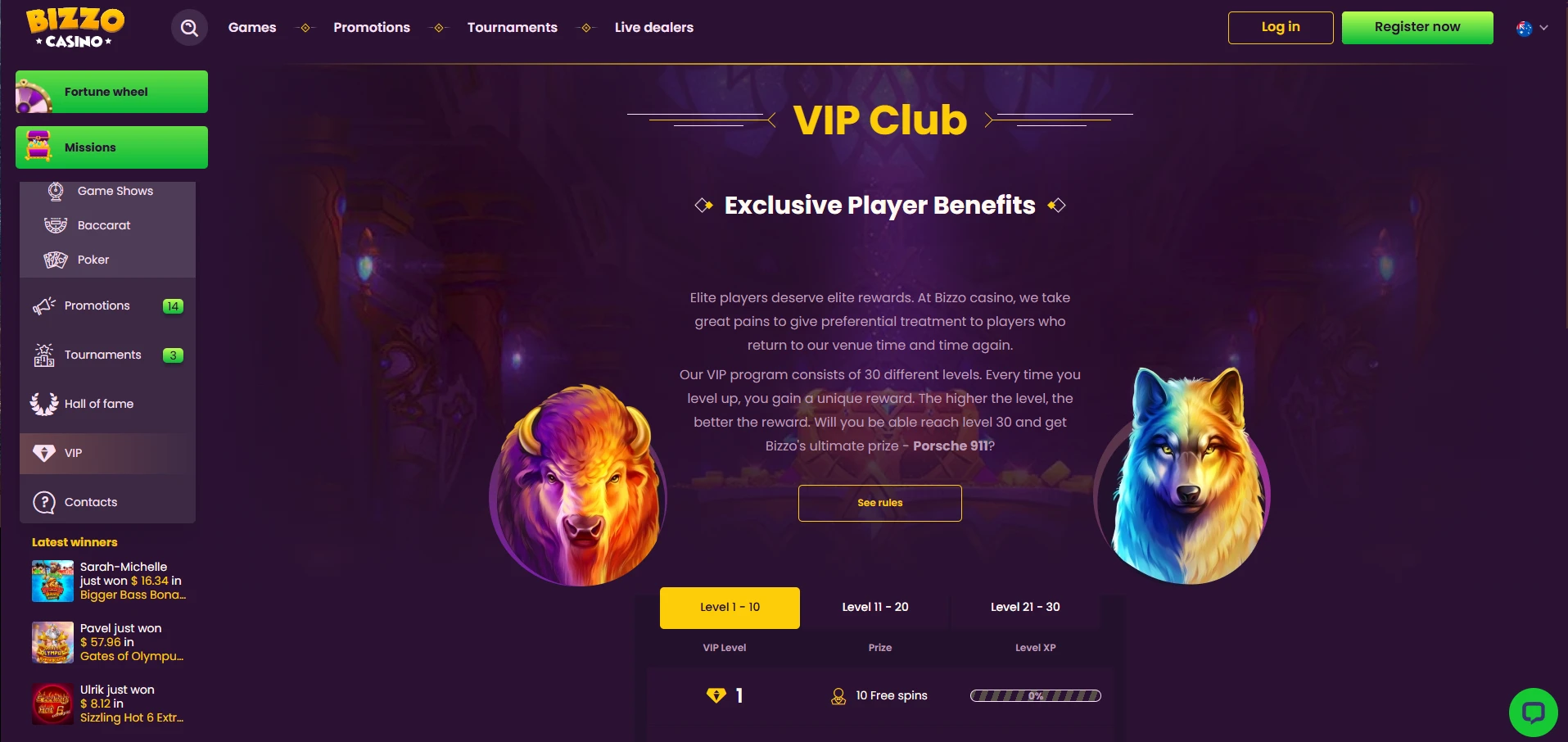Image resolution: width=1568 pixels, height=742 pixels.
Task: Click the level 1 XP progress bar
Action: click(1036, 696)
